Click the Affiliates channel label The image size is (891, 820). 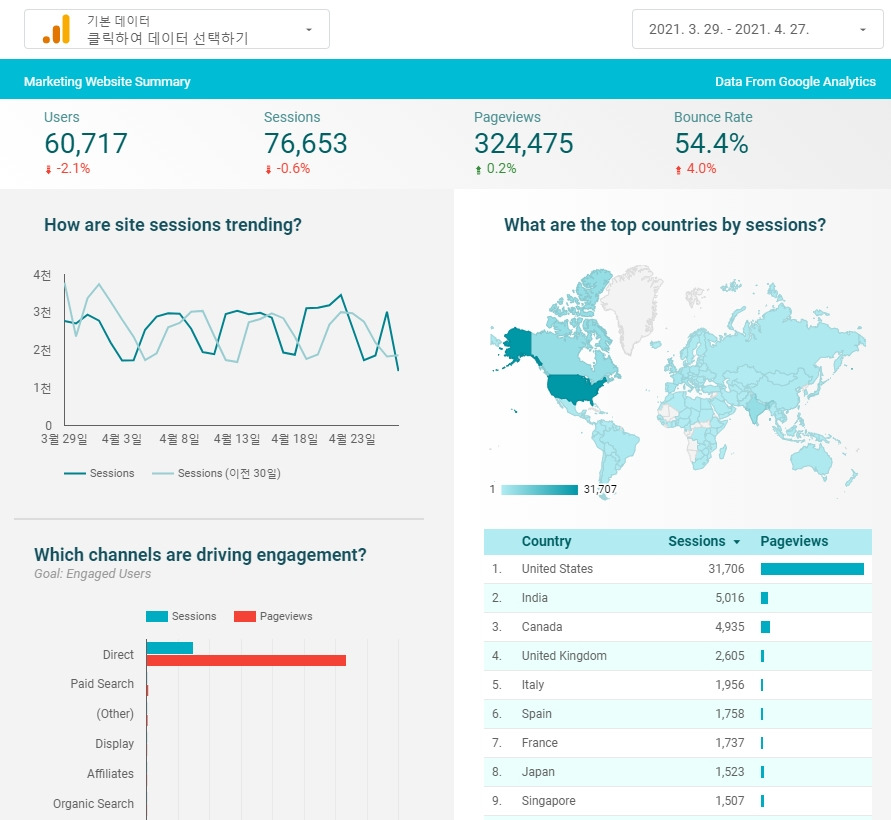point(110,774)
